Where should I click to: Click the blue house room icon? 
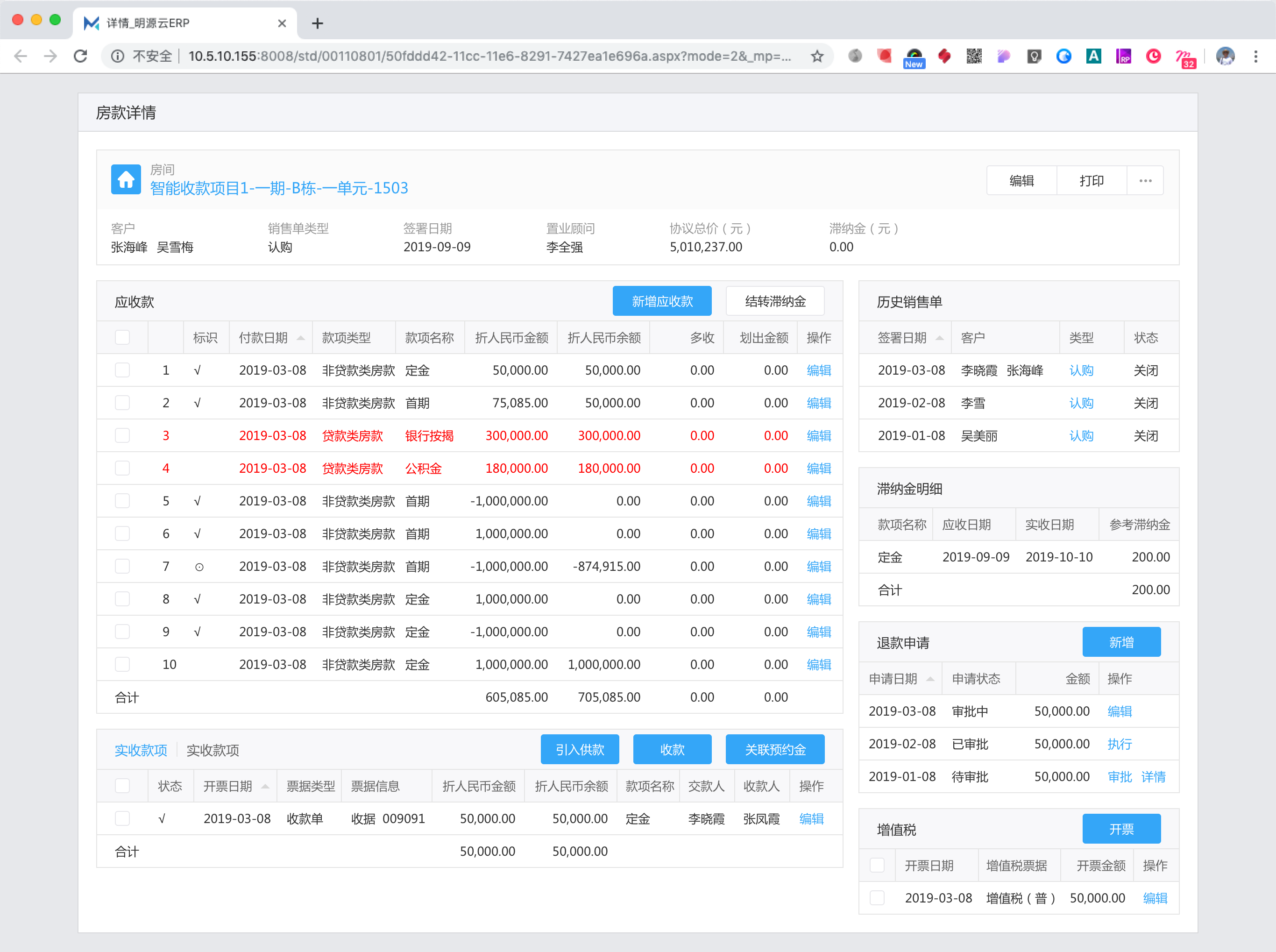[126, 180]
